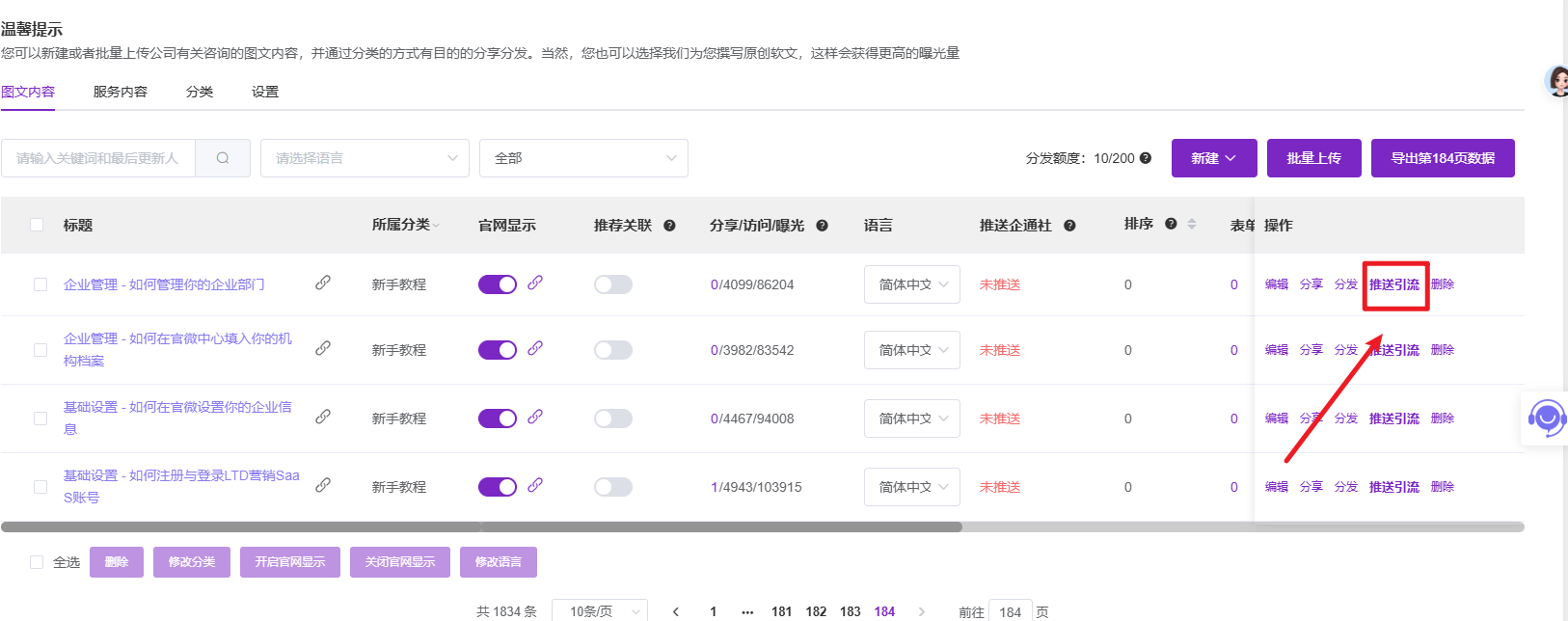Click the sort arrows in 排序 column
Viewport: 1568px width, 621px height.
click(x=1192, y=224)
